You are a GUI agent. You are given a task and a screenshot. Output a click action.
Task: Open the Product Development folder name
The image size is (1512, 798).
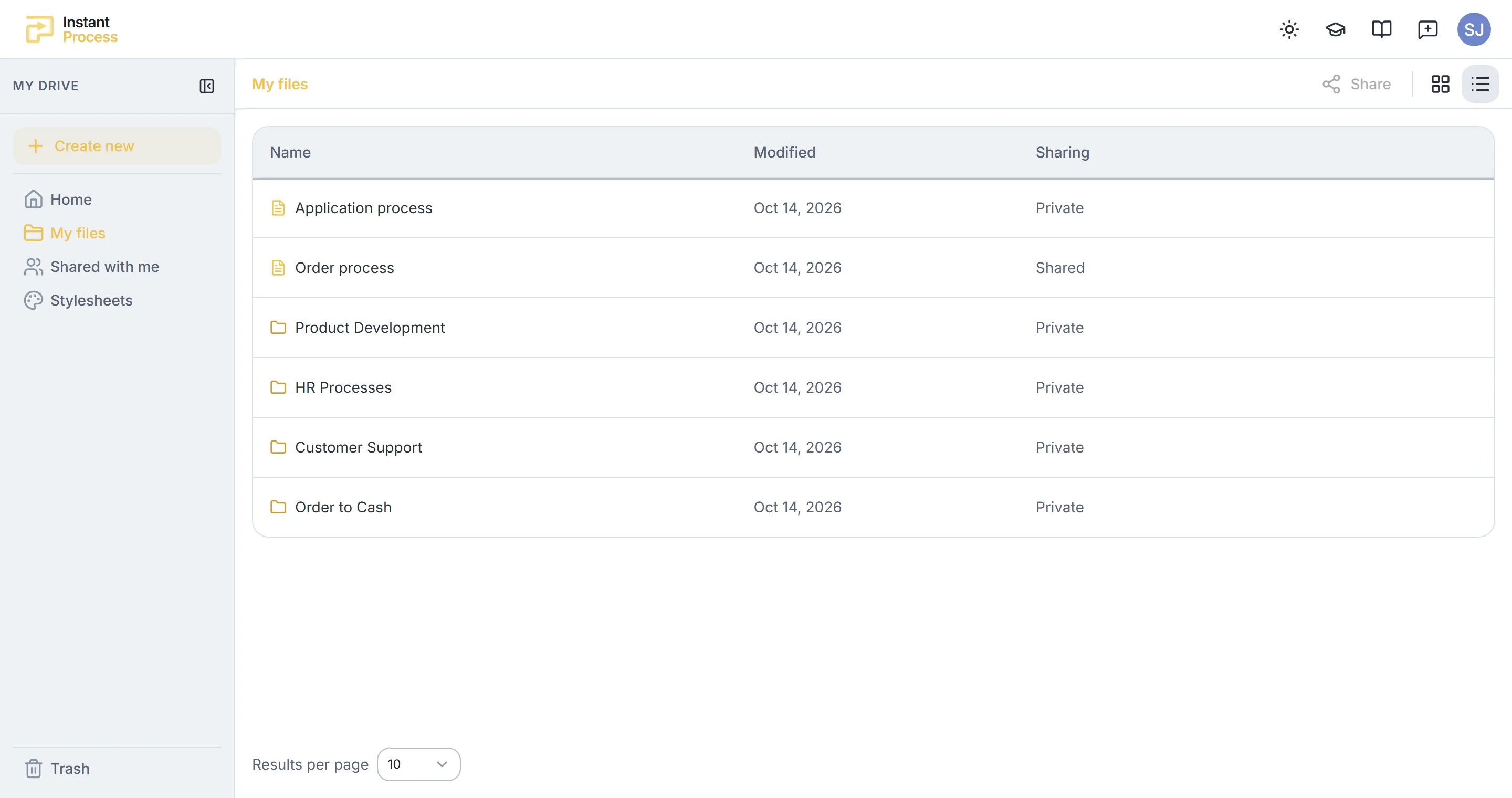[x=370, y=328]
